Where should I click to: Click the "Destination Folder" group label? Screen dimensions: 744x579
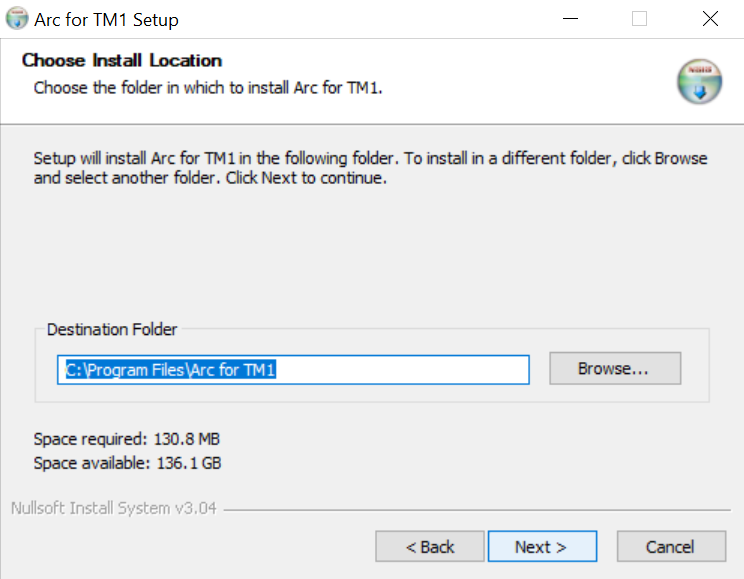(112, 329)
